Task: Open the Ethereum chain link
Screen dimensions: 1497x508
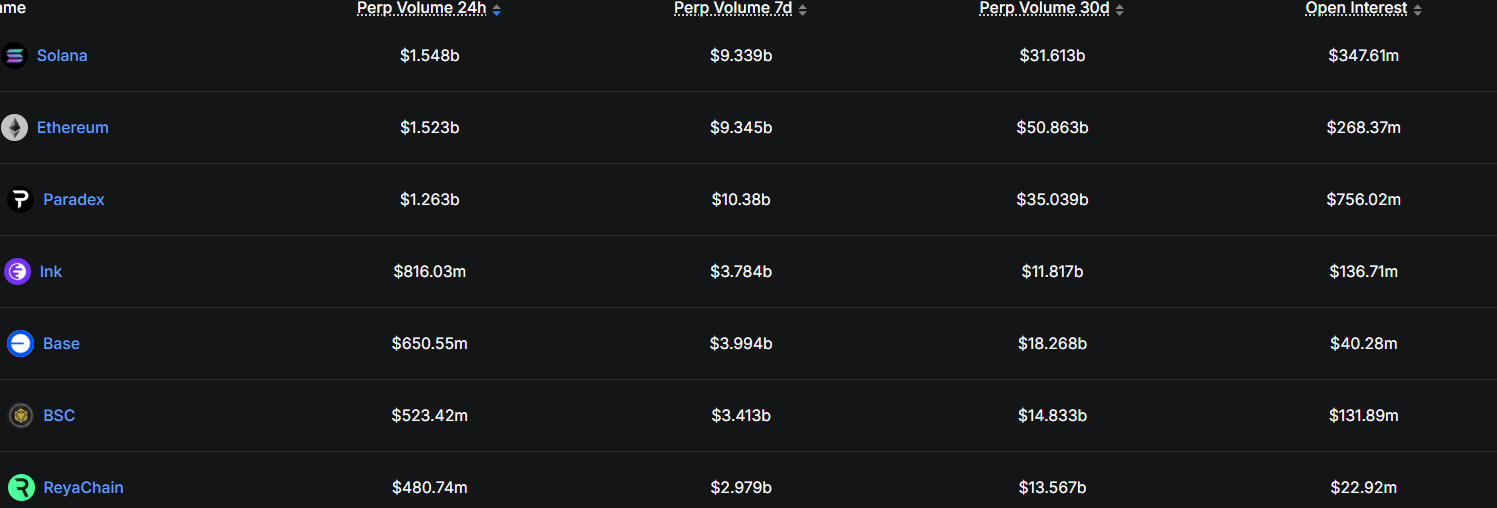Action: [73, 128]
